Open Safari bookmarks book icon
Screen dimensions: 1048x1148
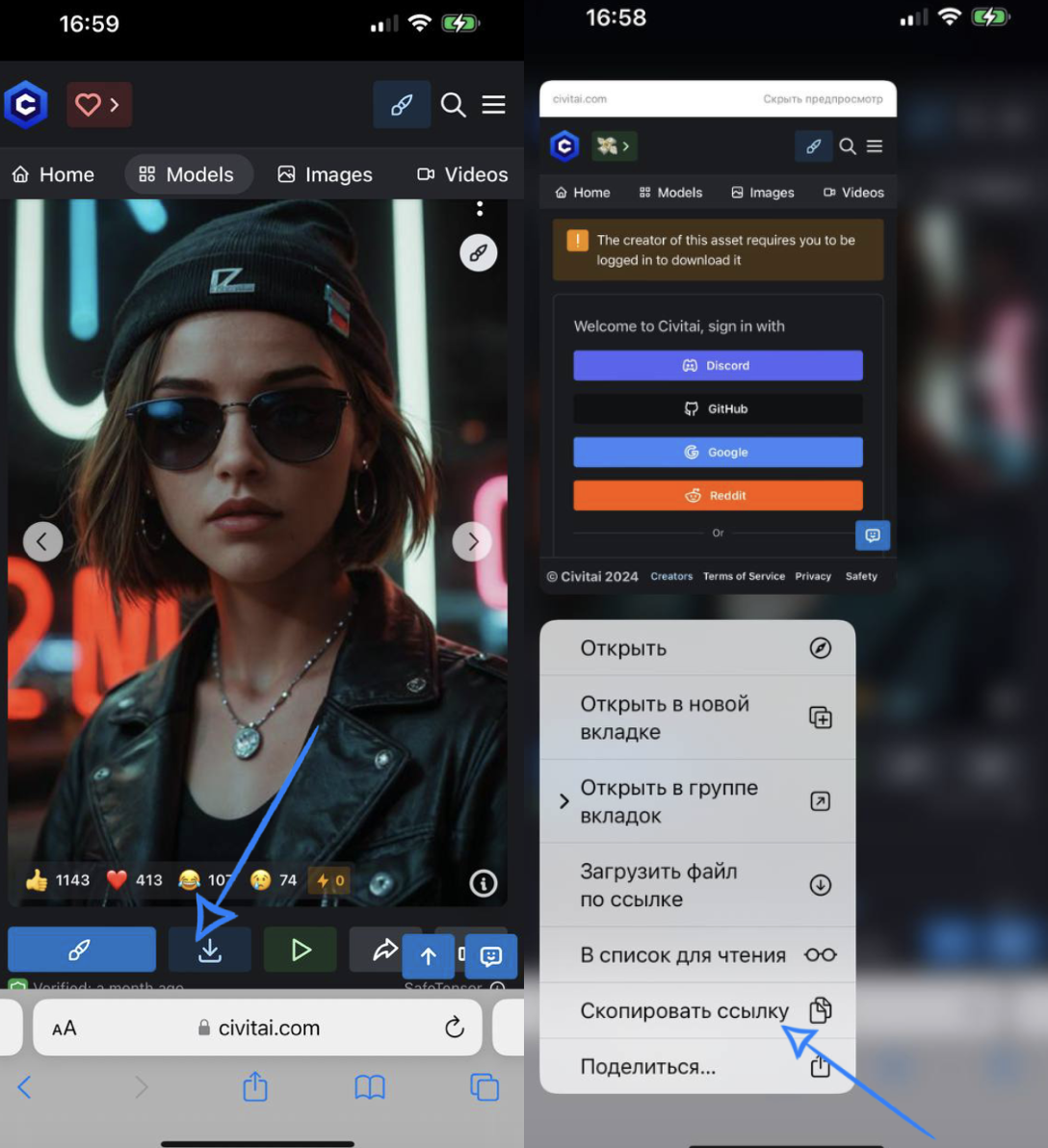point(370,1087)
